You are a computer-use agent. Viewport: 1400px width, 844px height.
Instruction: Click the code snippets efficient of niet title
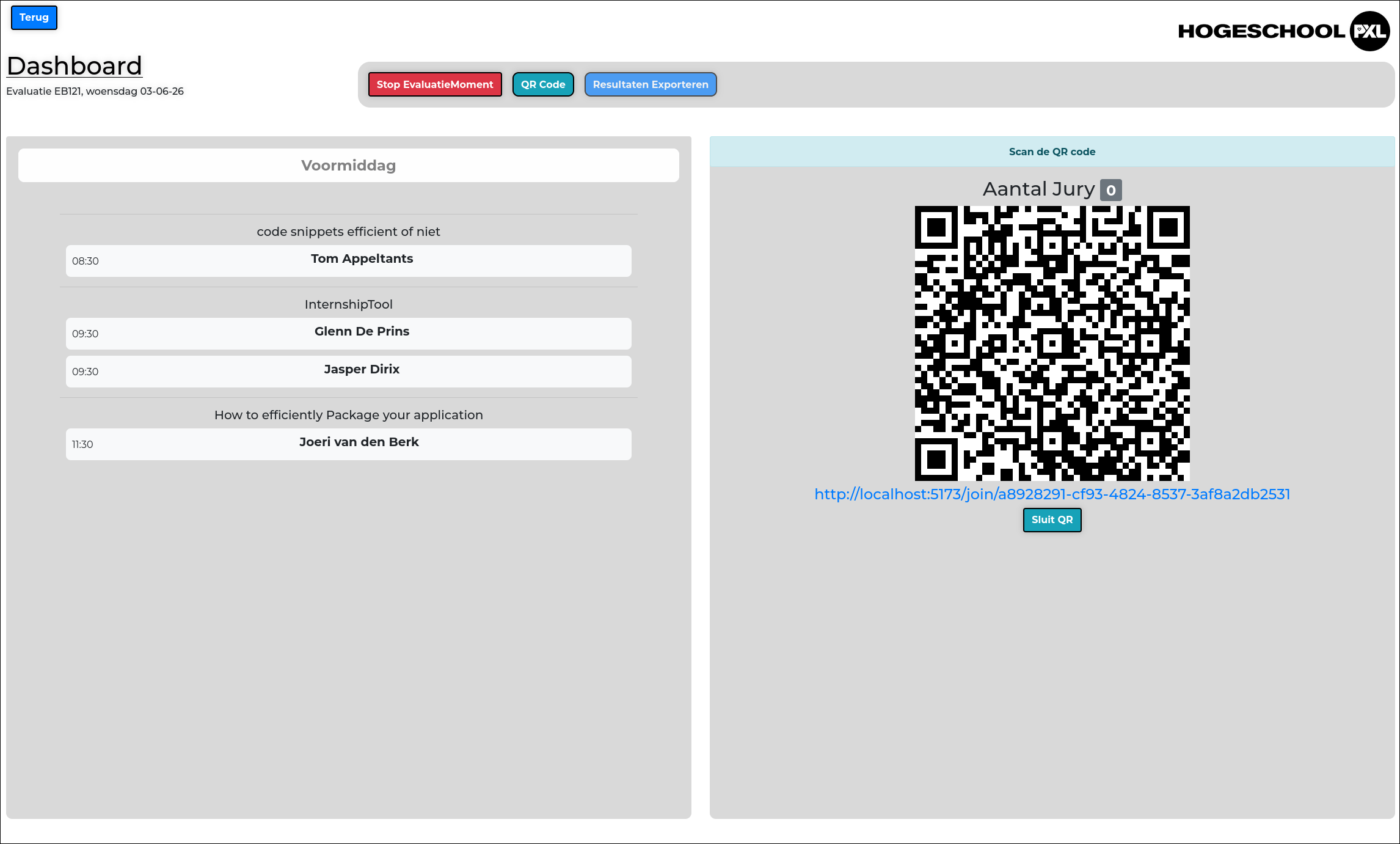[x=348, y=232]
